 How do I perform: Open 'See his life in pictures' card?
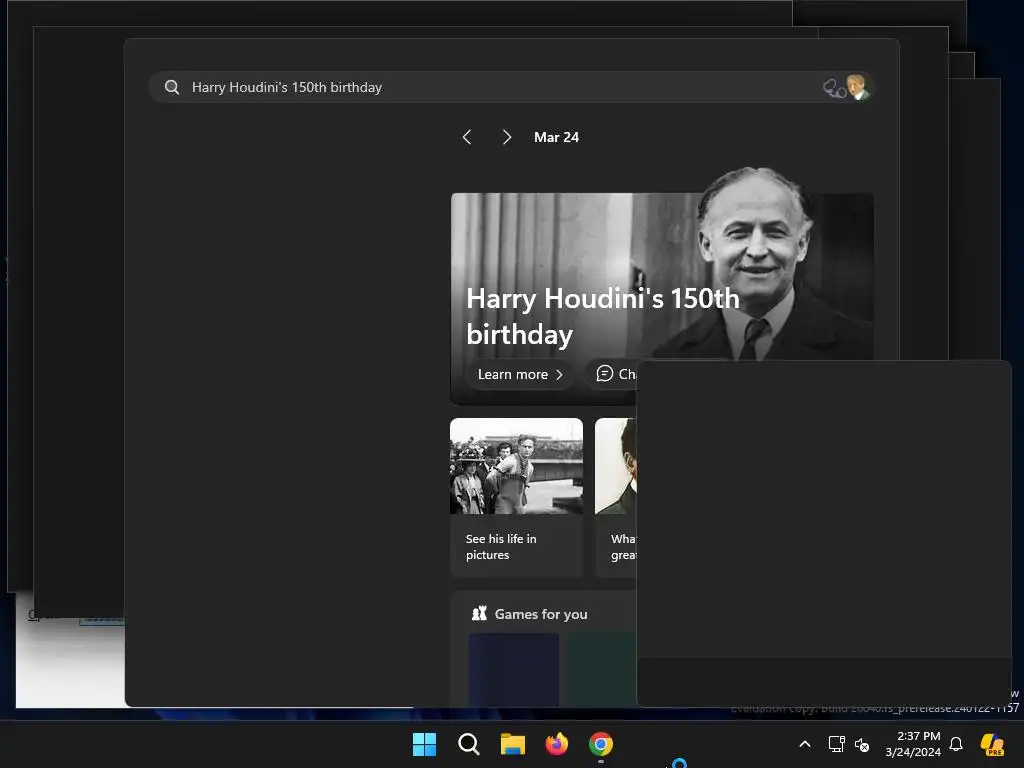click(x=516, y=497)
